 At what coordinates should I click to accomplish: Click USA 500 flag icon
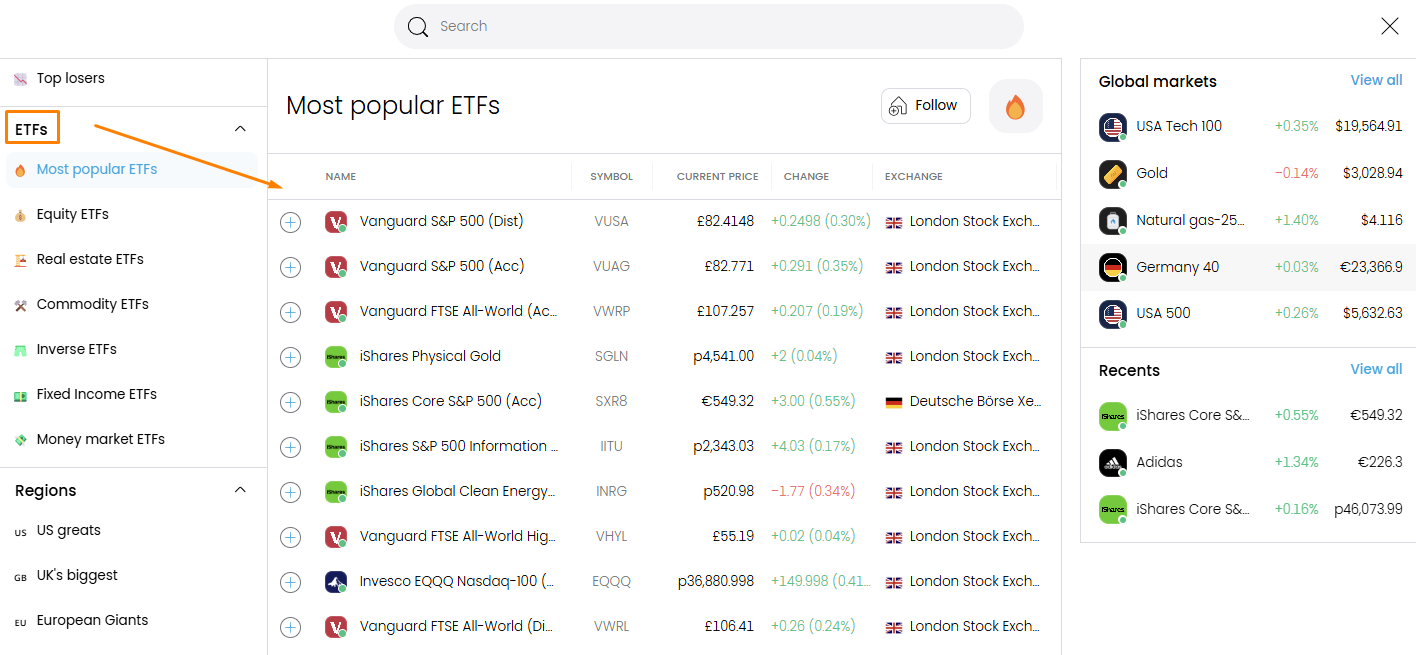pos(1113,314)
